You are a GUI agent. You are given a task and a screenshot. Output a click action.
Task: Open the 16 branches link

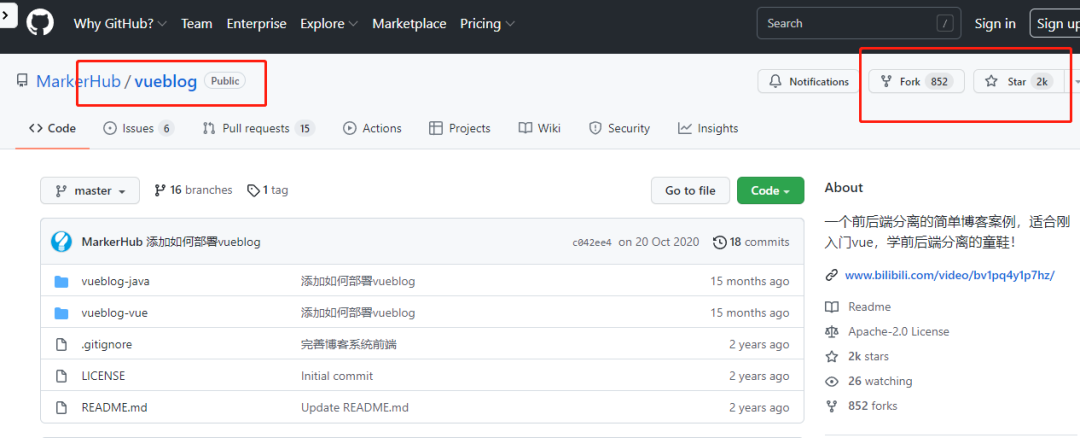point(194,190)
